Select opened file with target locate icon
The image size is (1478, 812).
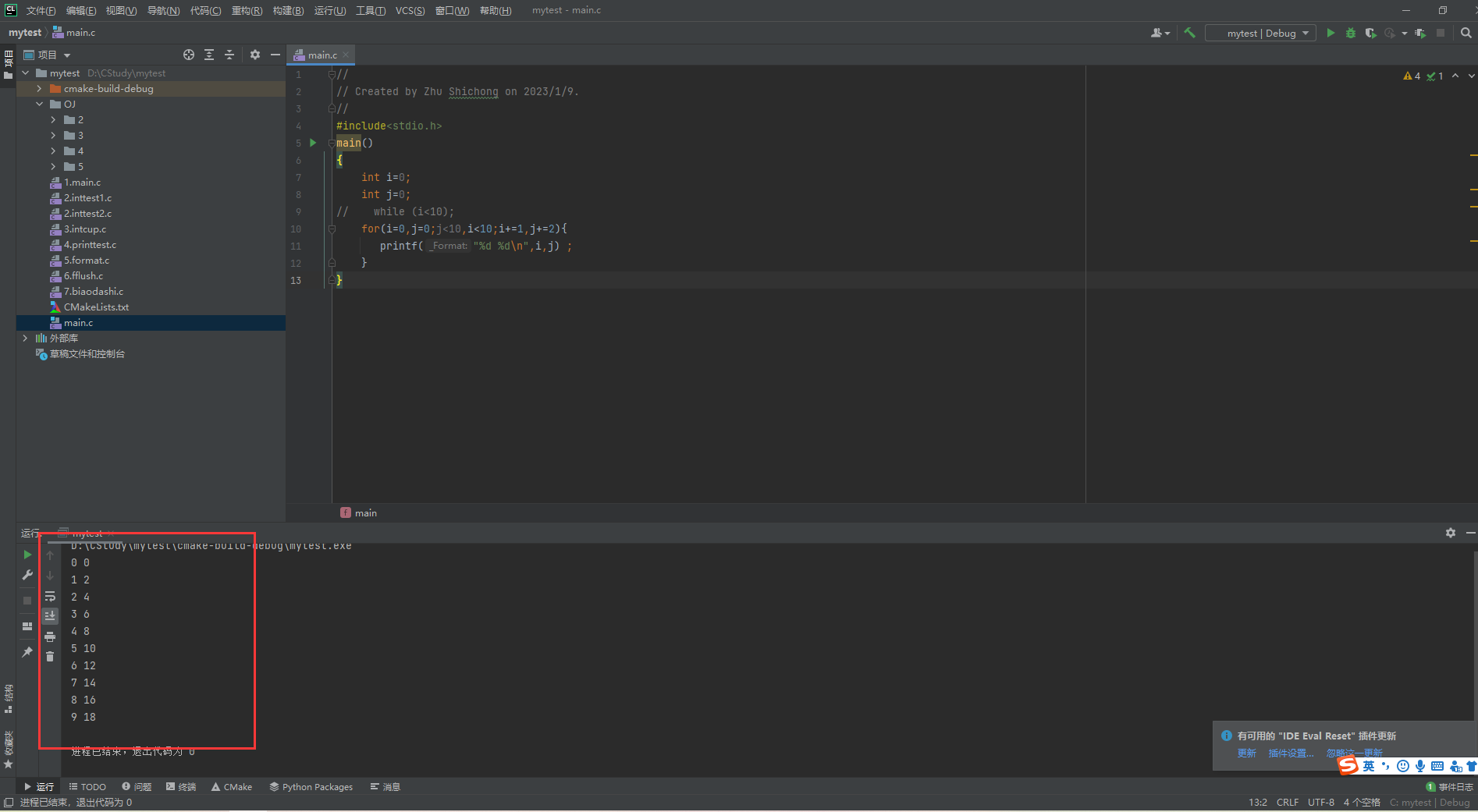tap(189, 55)
